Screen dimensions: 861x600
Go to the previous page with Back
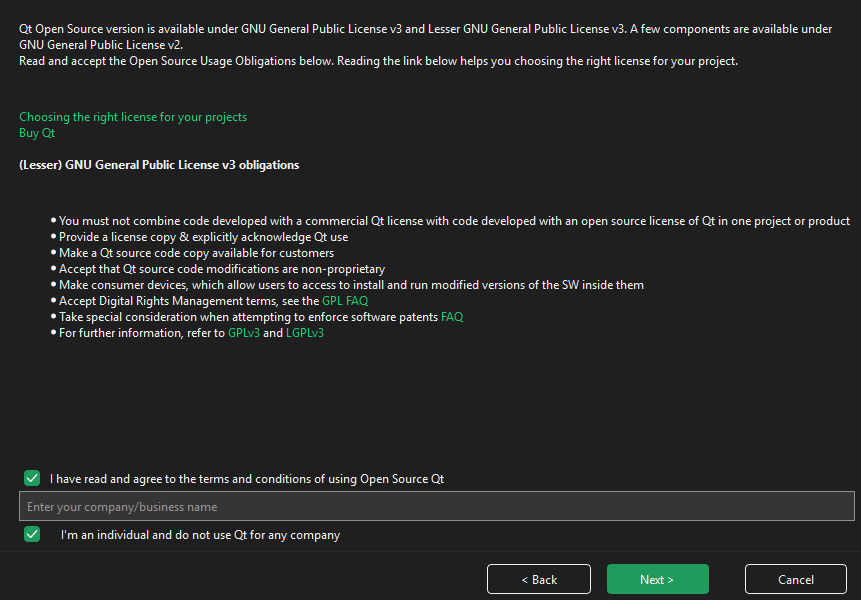[539, 579]
